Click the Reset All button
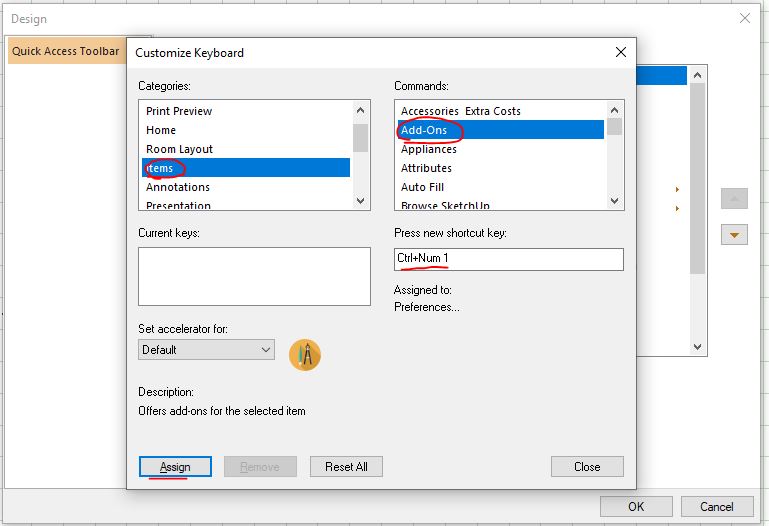Image resolution: width=769 pixels, height=526 pixels. click(346, 467)
